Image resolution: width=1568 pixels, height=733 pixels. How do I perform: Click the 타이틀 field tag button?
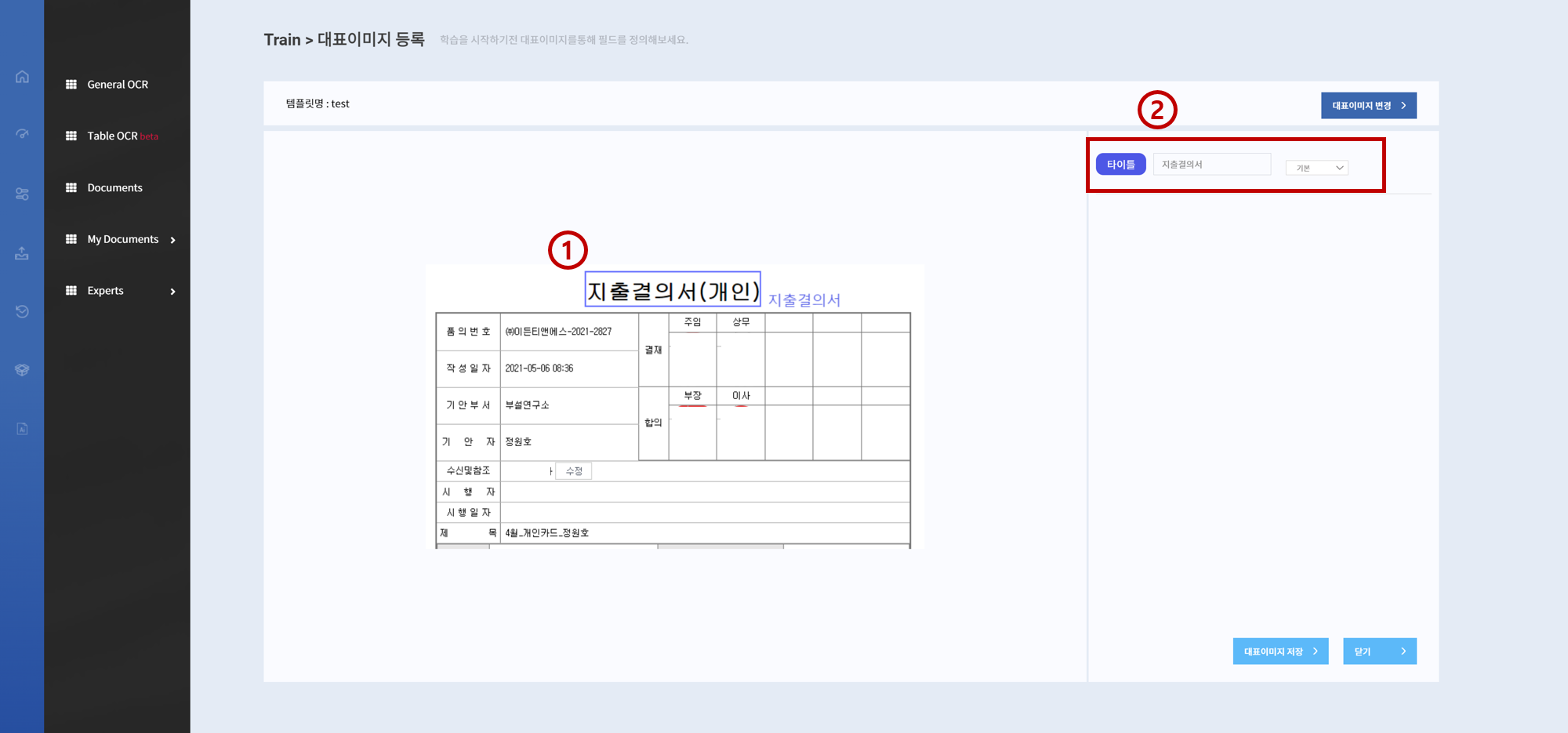click(x=1121, y=165)
